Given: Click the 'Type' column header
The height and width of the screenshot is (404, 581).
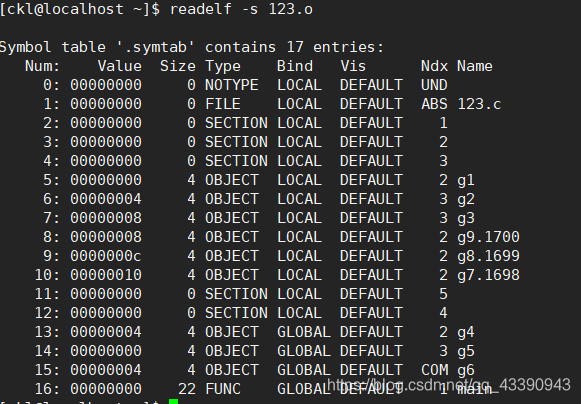Looking at the screenshot, I should pos(223,67).
